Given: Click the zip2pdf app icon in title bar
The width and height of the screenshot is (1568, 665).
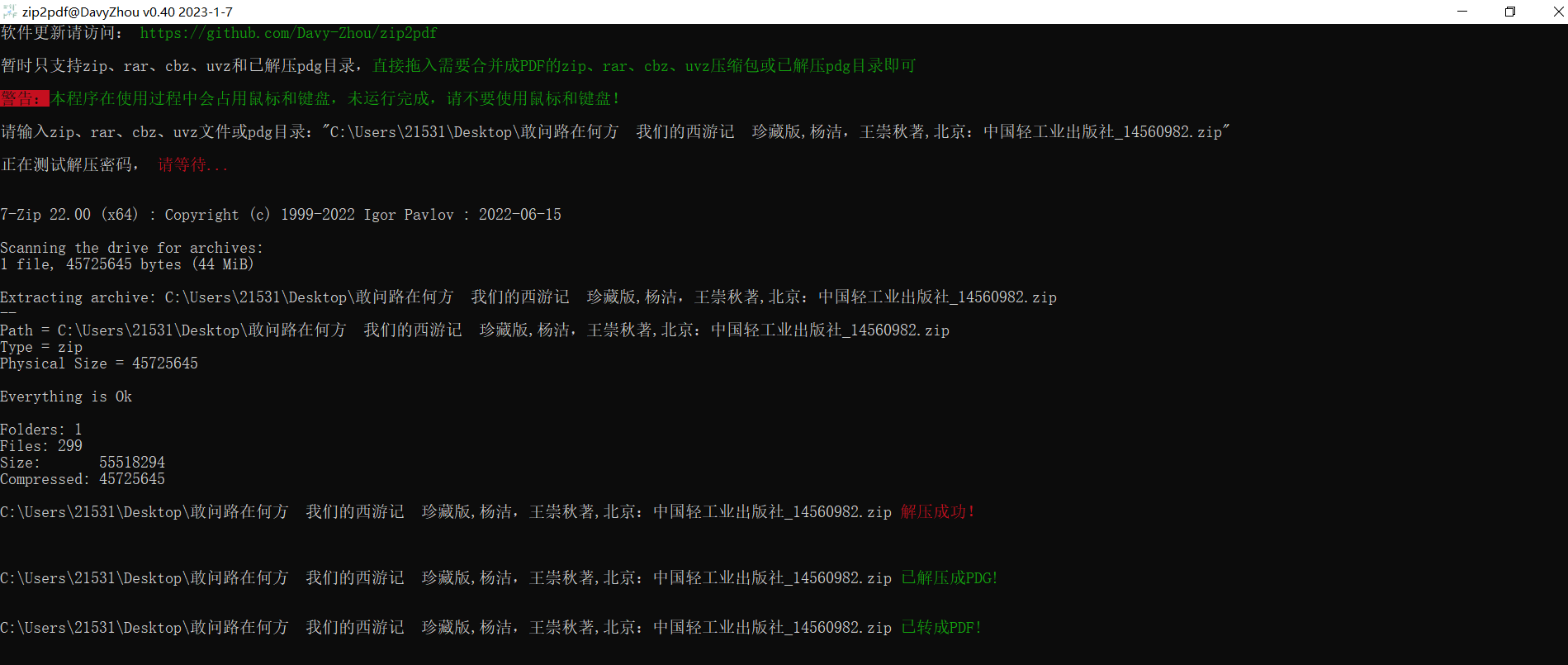Looking at the screenshot, I should tap(10, 12).
